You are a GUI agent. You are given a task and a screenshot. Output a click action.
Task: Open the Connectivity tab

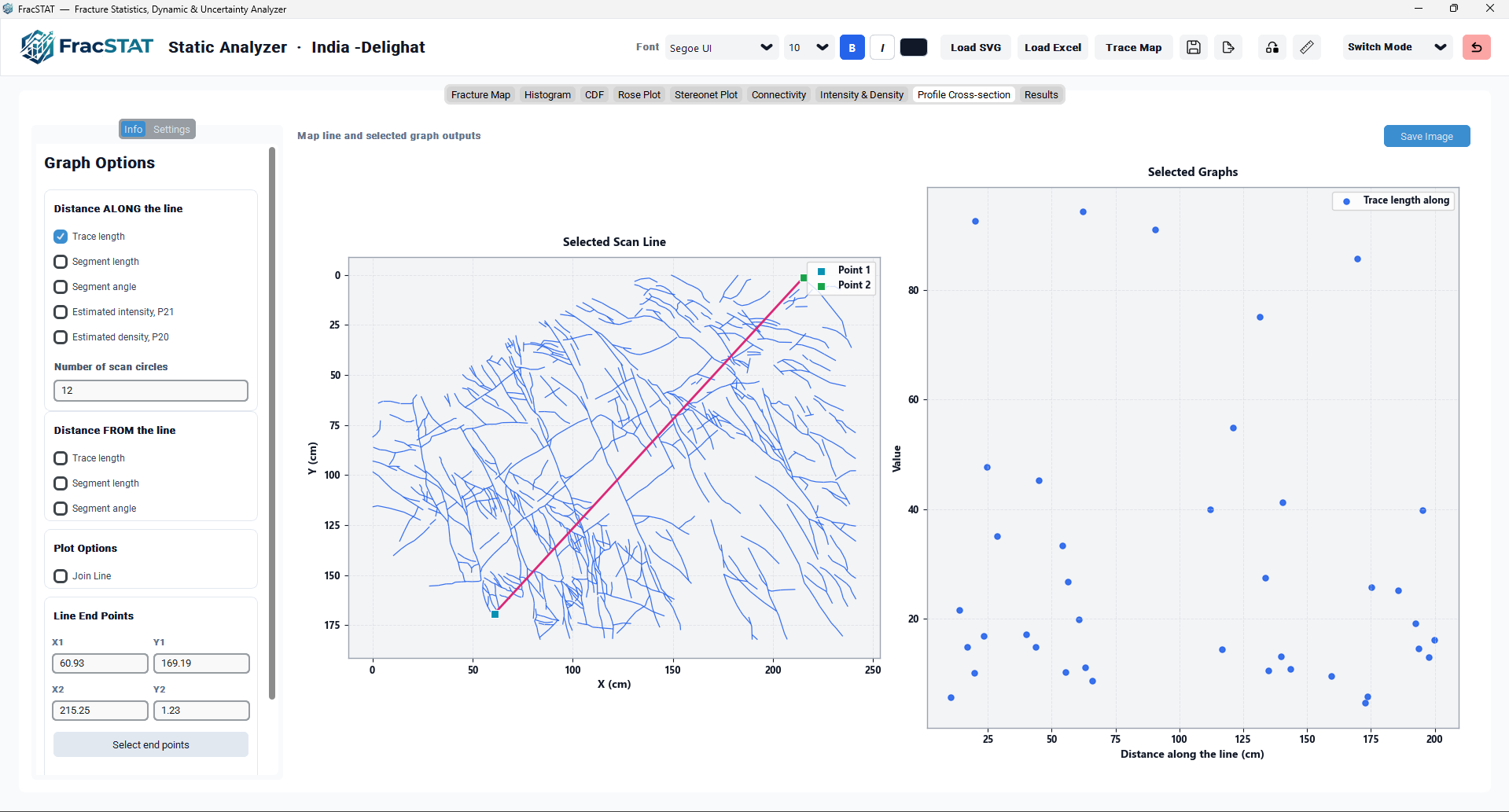click(x=778, y=94)
